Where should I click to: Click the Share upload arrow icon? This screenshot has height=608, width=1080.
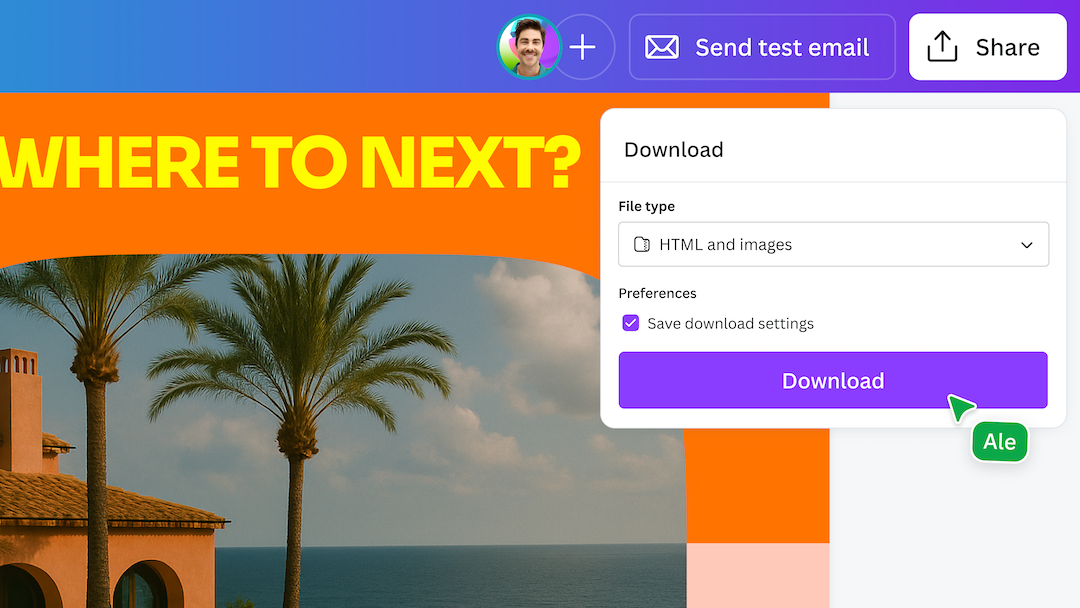point(942,47)
